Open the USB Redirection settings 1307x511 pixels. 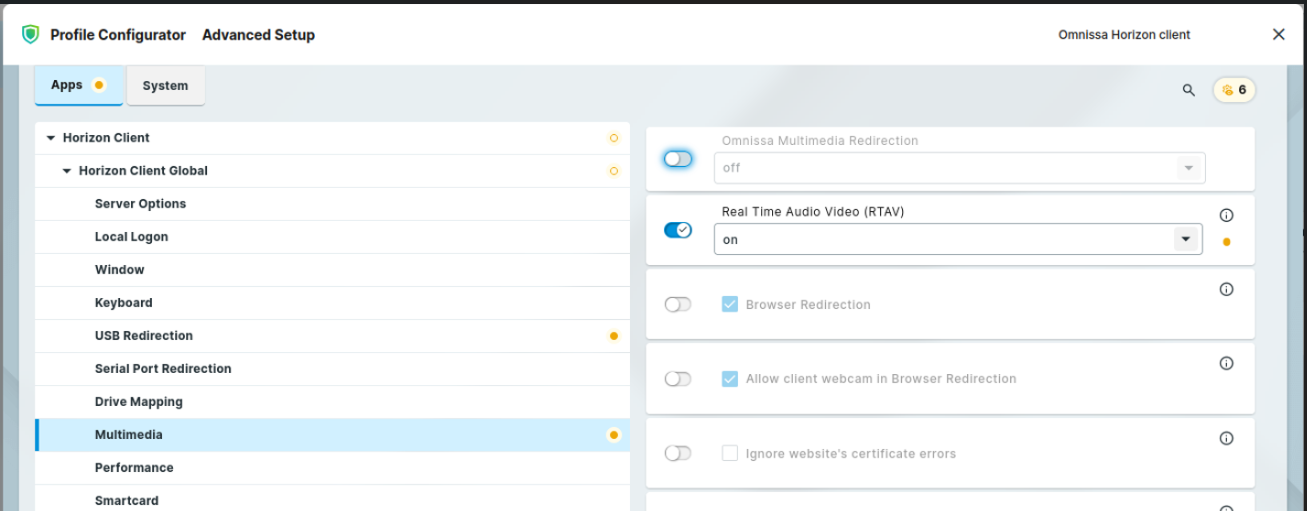(x=144, y=336)
